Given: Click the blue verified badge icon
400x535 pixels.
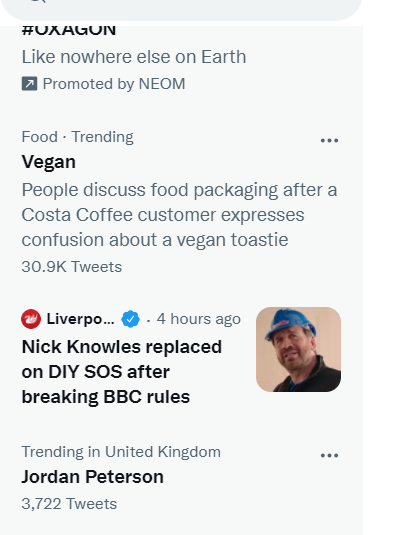Looking at the screenshot, I should pos(130,319).
